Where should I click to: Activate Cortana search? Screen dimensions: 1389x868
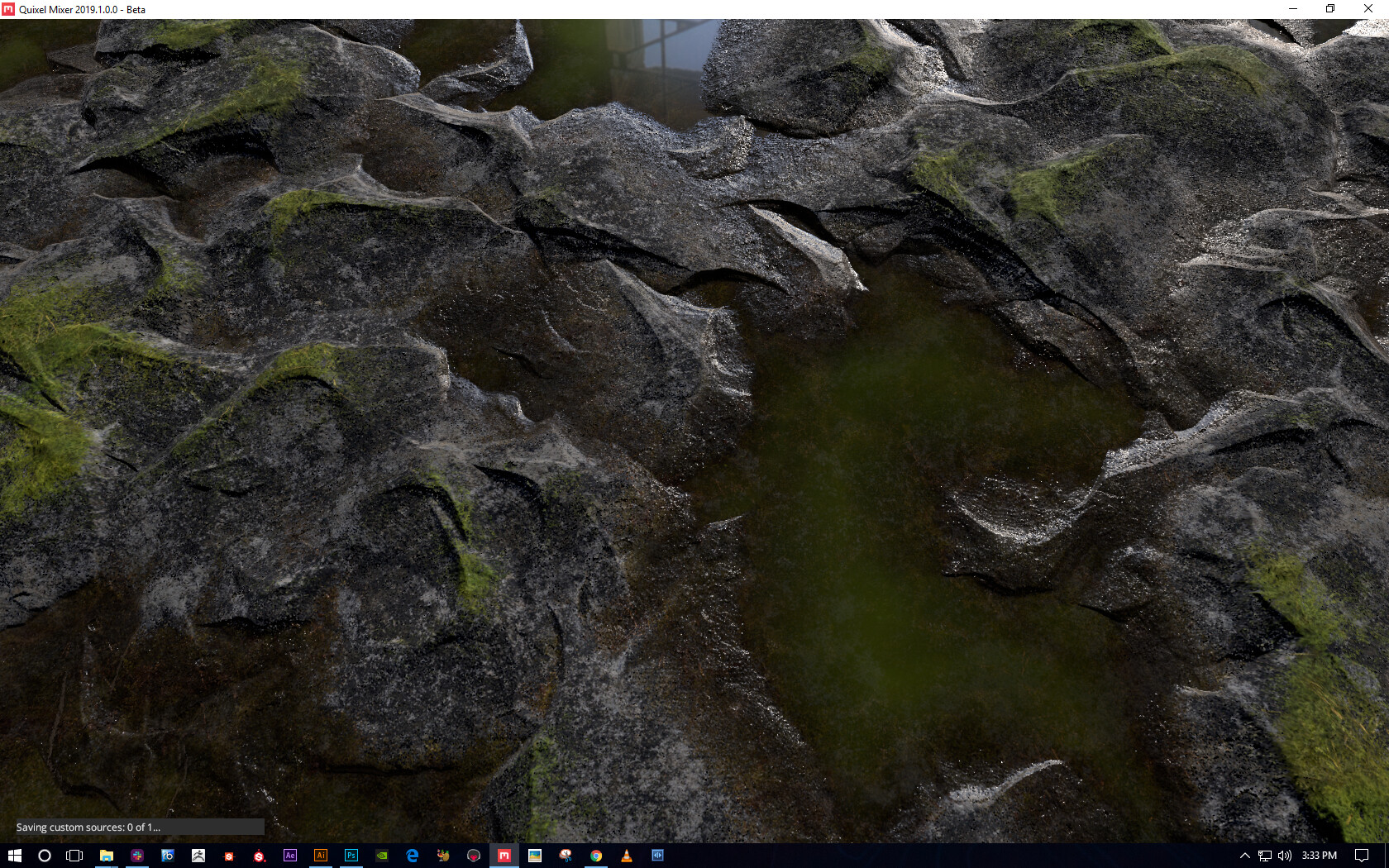[45, 856]
